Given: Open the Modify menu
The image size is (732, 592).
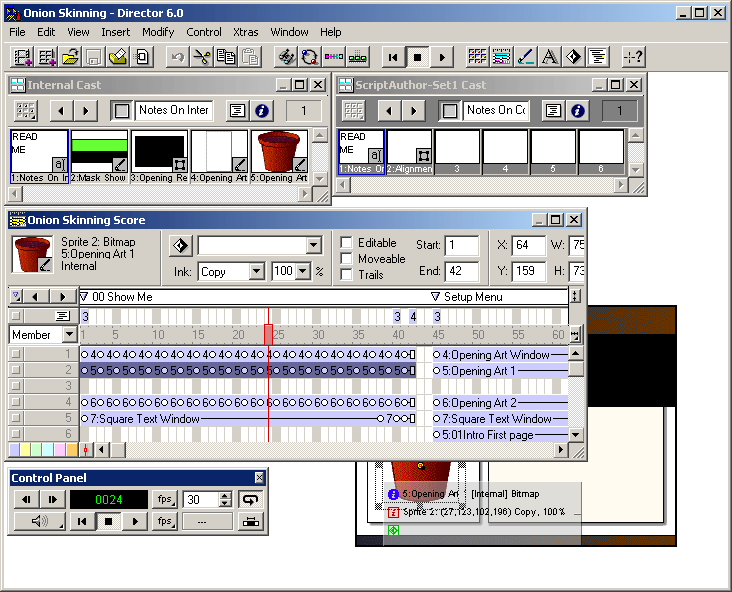Looking at the screenshot, I should click(158, 32).
